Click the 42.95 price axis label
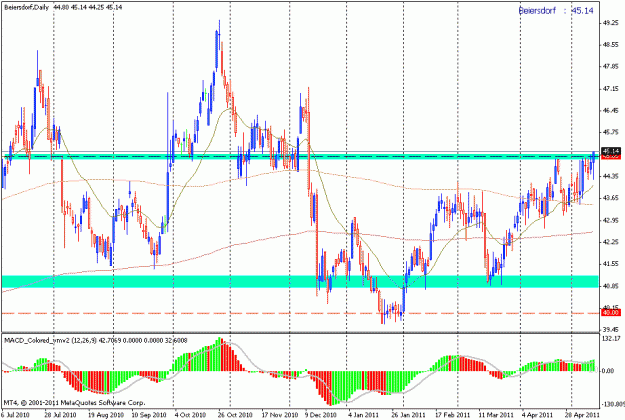Screen dimensions: 625x420 (x=611, y=220)
